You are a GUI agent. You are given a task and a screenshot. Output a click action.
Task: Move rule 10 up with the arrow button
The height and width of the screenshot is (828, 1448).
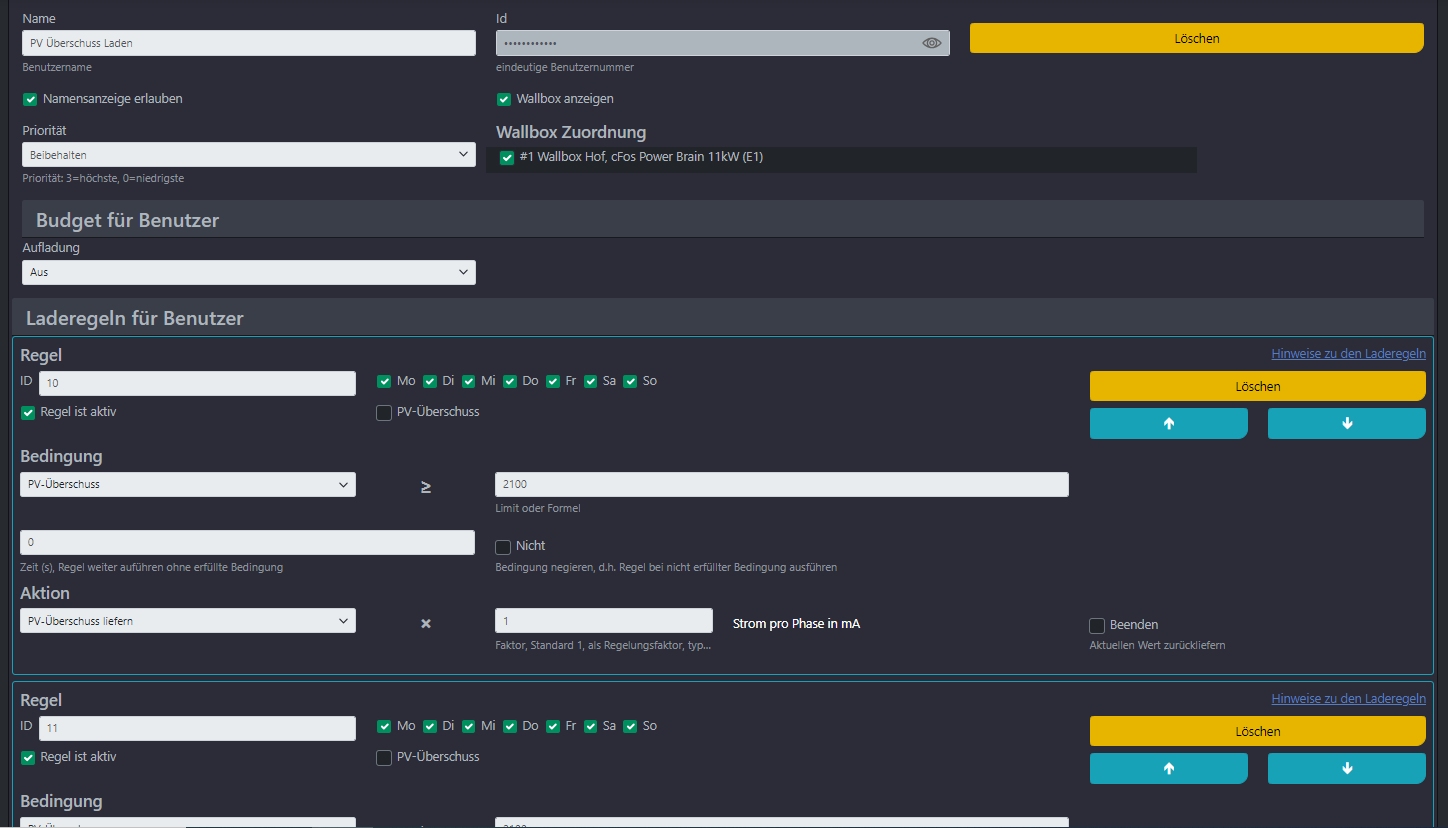(1168, 423)
